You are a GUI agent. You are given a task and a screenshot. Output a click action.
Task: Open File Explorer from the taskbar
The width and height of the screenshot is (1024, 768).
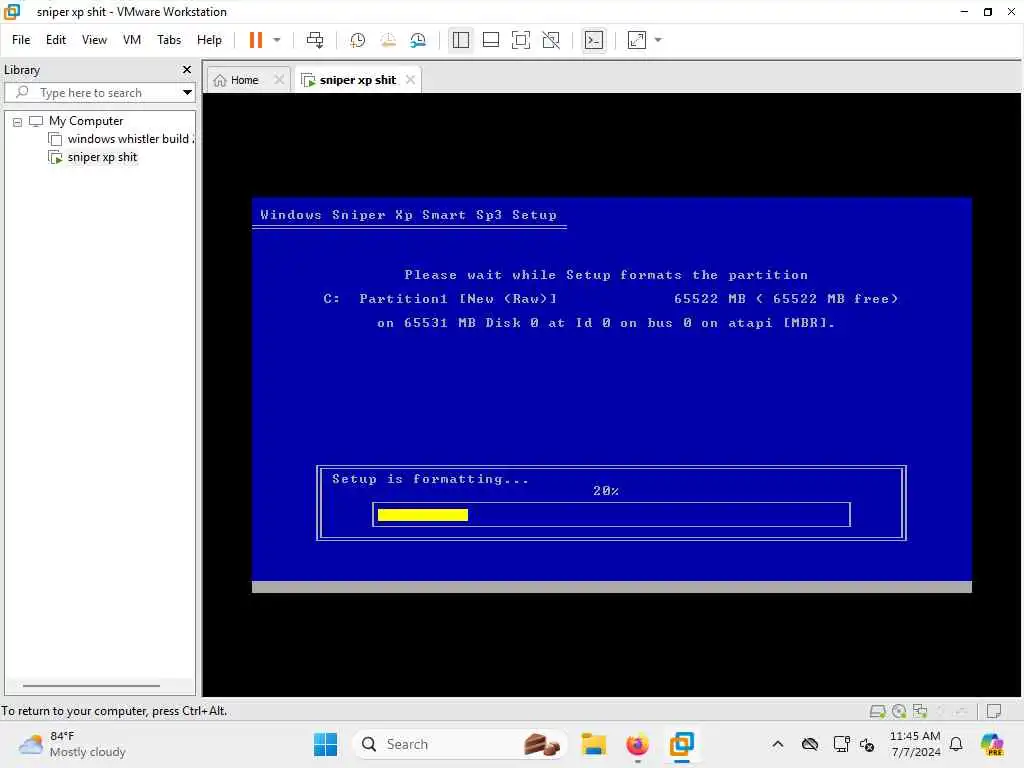click(x=594, y=744)
